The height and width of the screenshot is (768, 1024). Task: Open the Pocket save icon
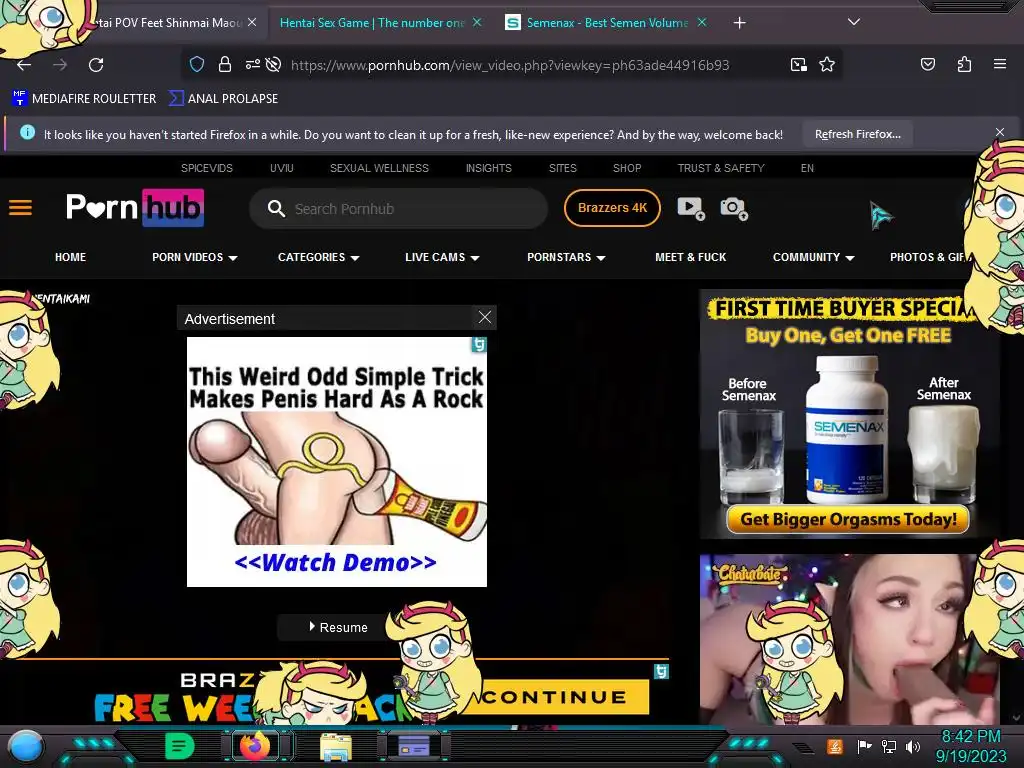pos(928,64)
